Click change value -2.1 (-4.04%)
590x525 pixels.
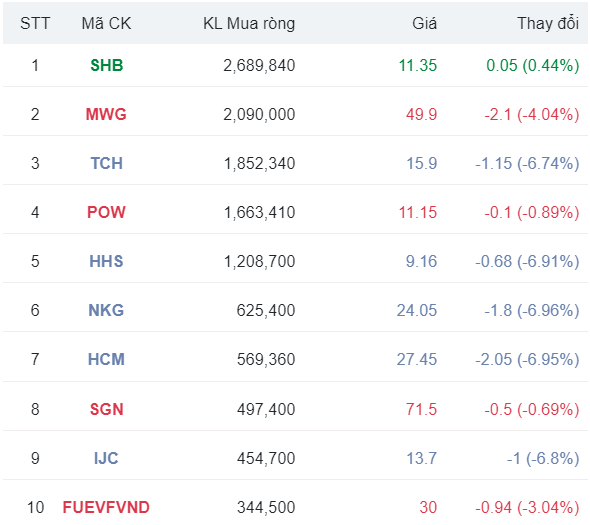(532, 114)
